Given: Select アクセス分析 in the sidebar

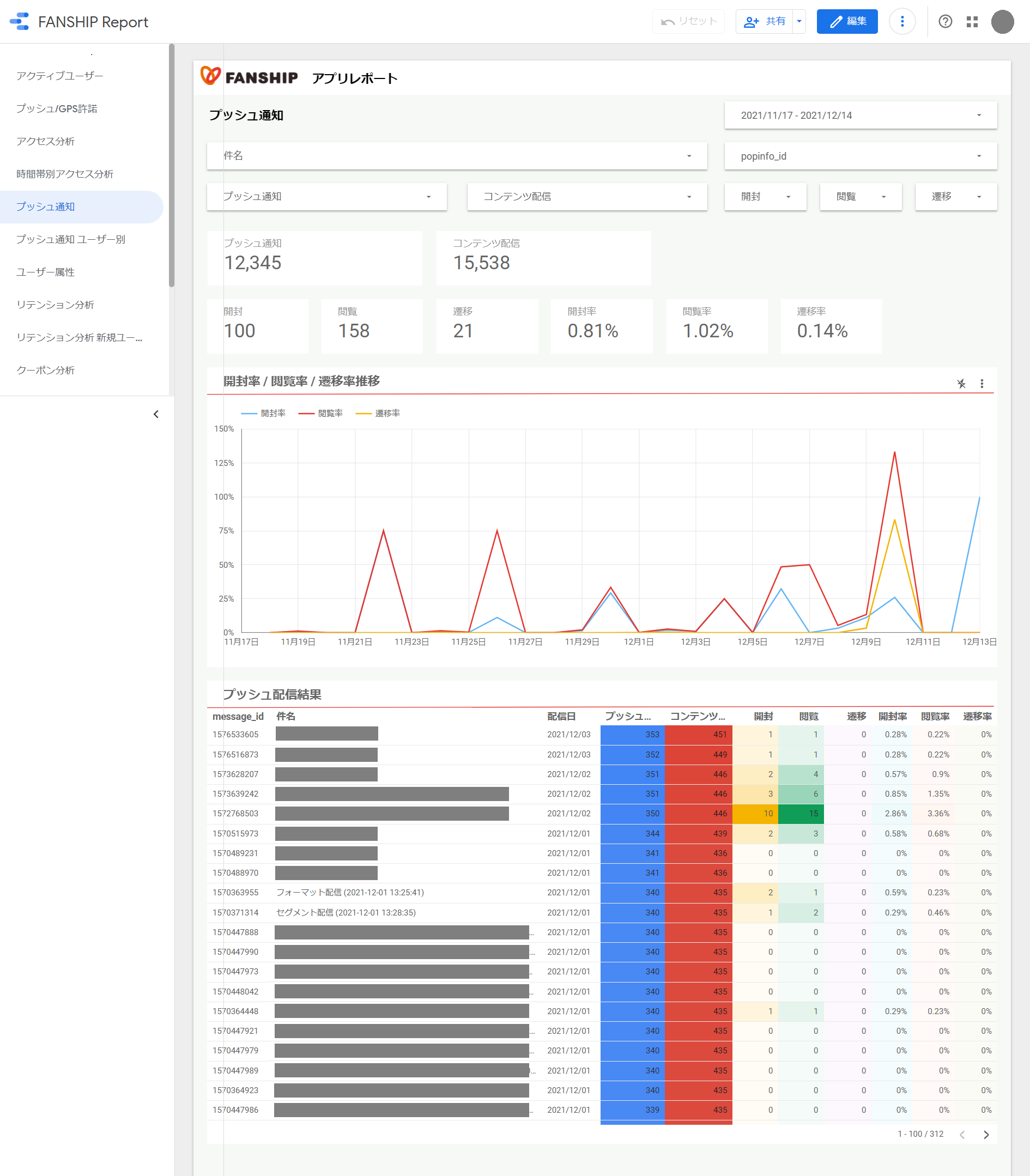Looking at the screenshot, I should [x=45, y=141].
